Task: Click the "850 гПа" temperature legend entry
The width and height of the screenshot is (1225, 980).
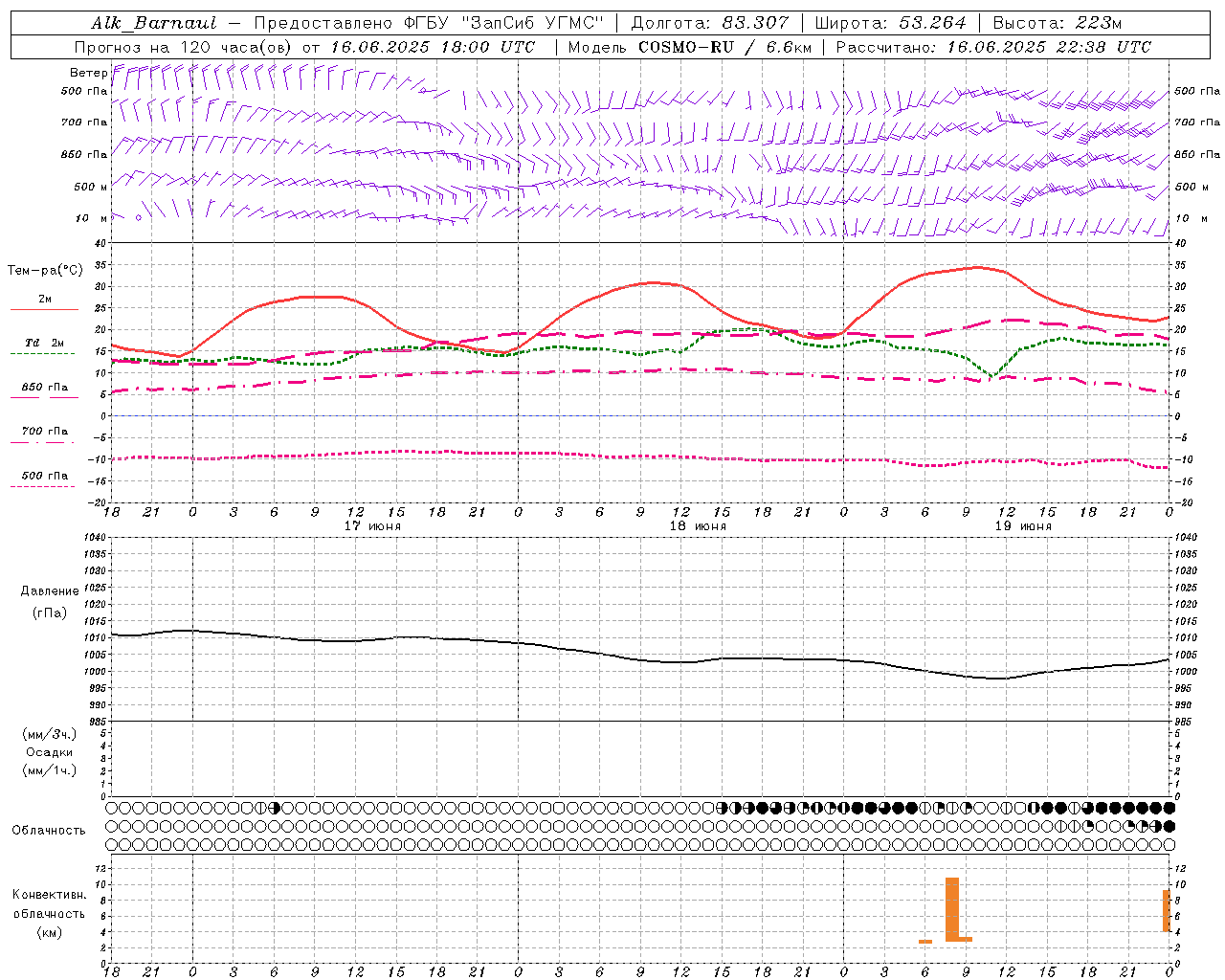Action: point(45,388)
